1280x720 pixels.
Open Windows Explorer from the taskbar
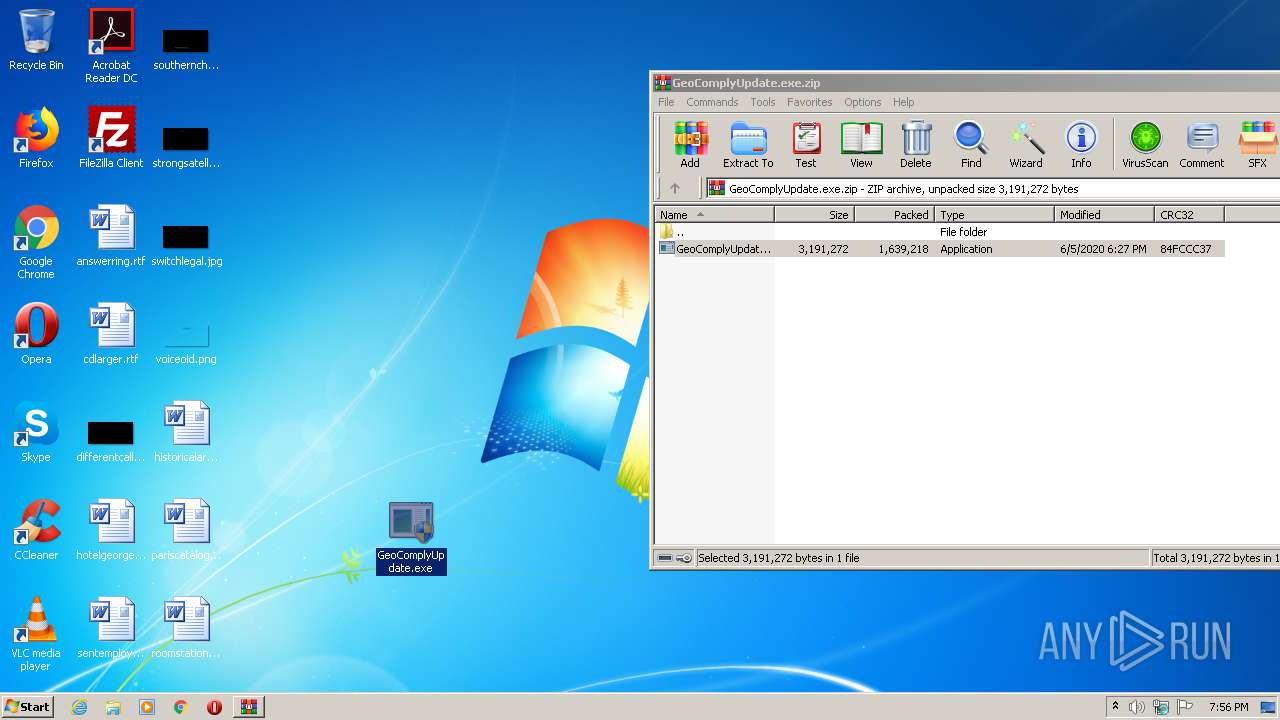tap(113, 707)
